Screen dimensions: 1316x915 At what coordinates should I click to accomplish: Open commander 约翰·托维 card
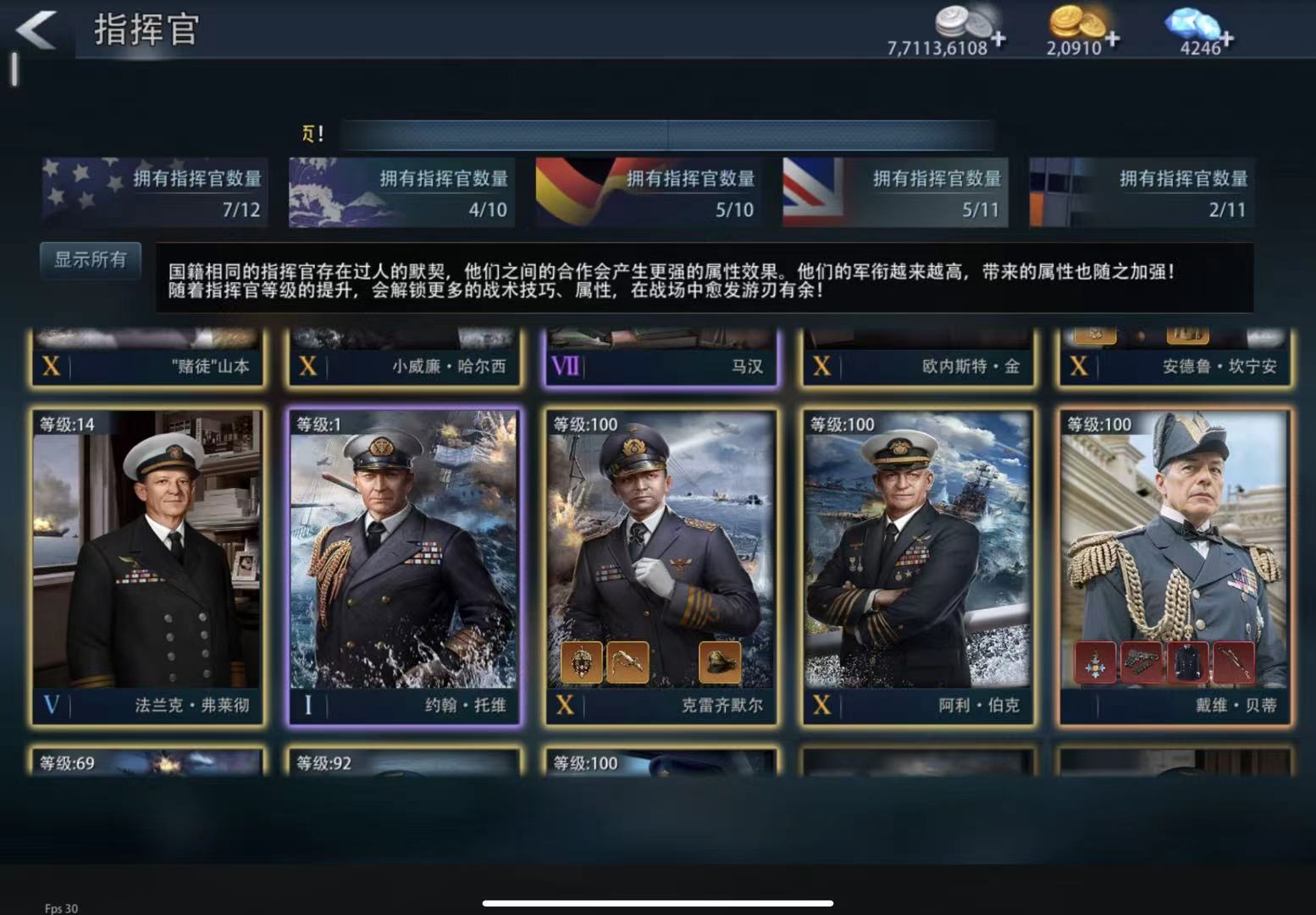pos(404,567)
